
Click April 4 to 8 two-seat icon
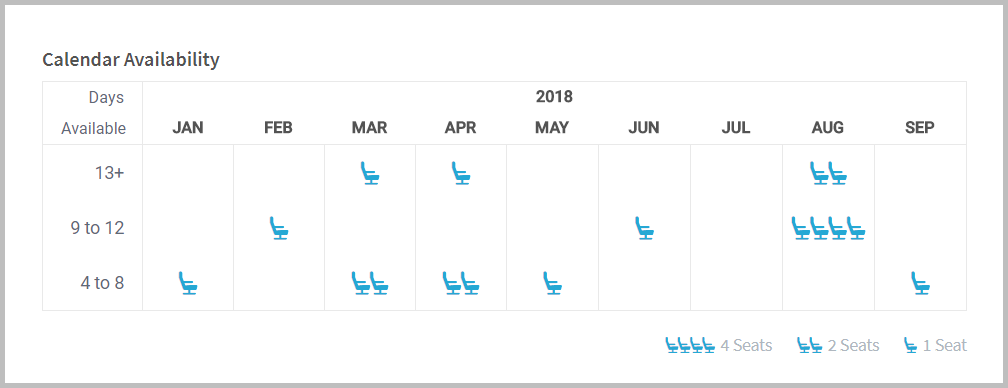[x=461, y=283]
